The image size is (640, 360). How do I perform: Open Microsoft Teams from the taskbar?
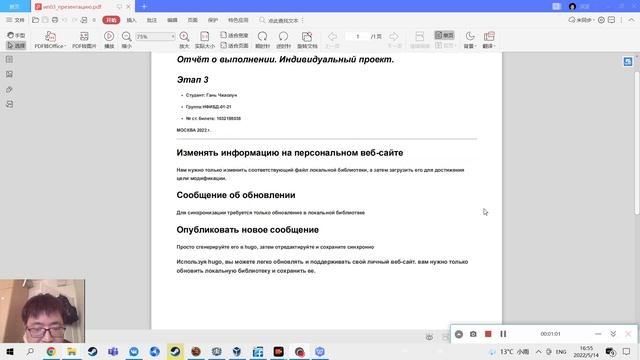(113, 351)
